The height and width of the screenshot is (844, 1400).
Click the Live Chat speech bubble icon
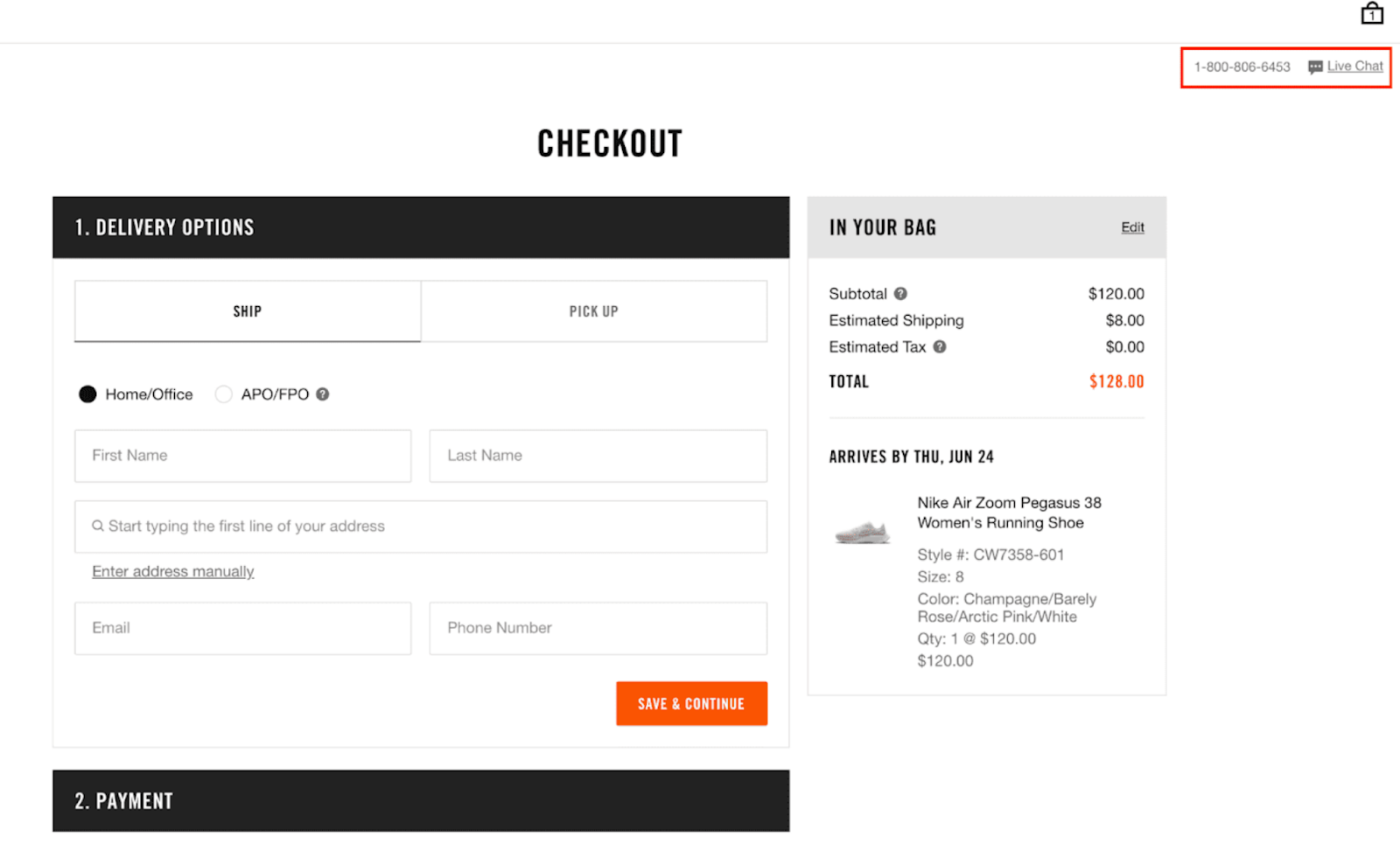[x=1315, y=66]
